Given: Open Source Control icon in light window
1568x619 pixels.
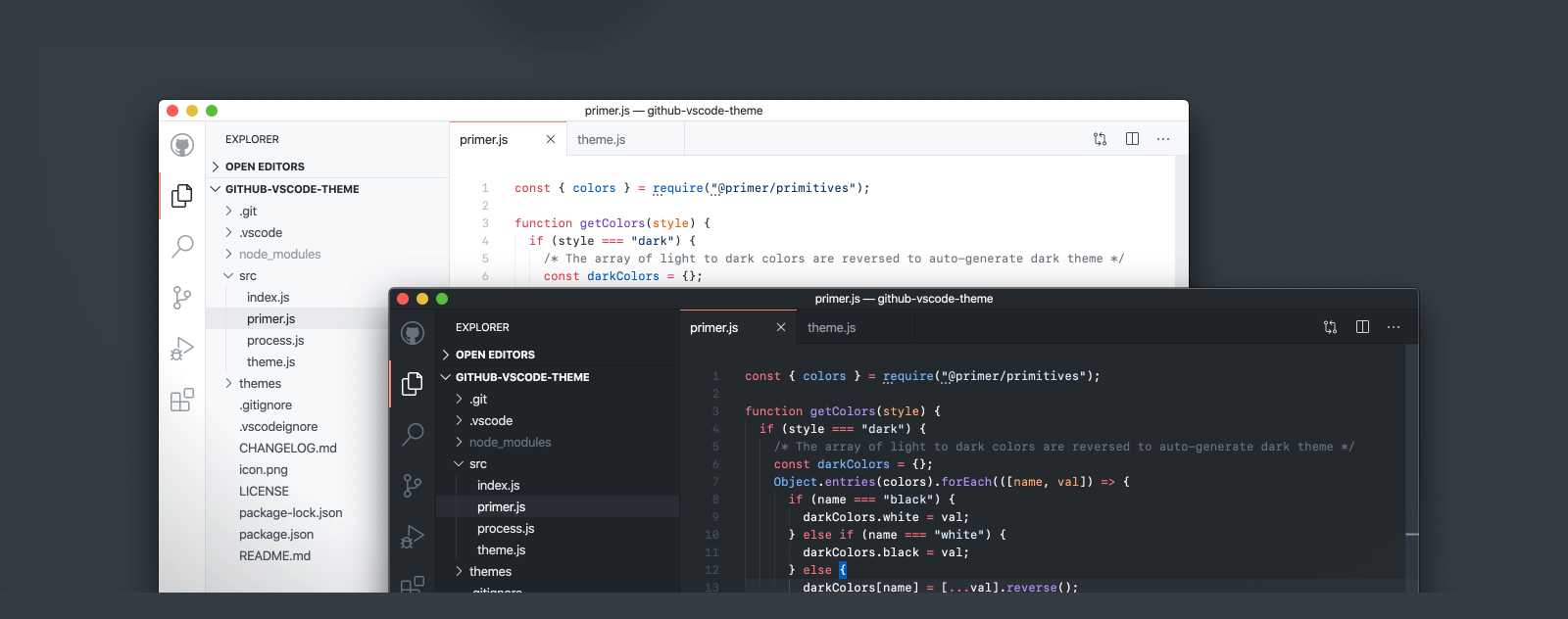Looking at the screenshot, I should 182,297.
